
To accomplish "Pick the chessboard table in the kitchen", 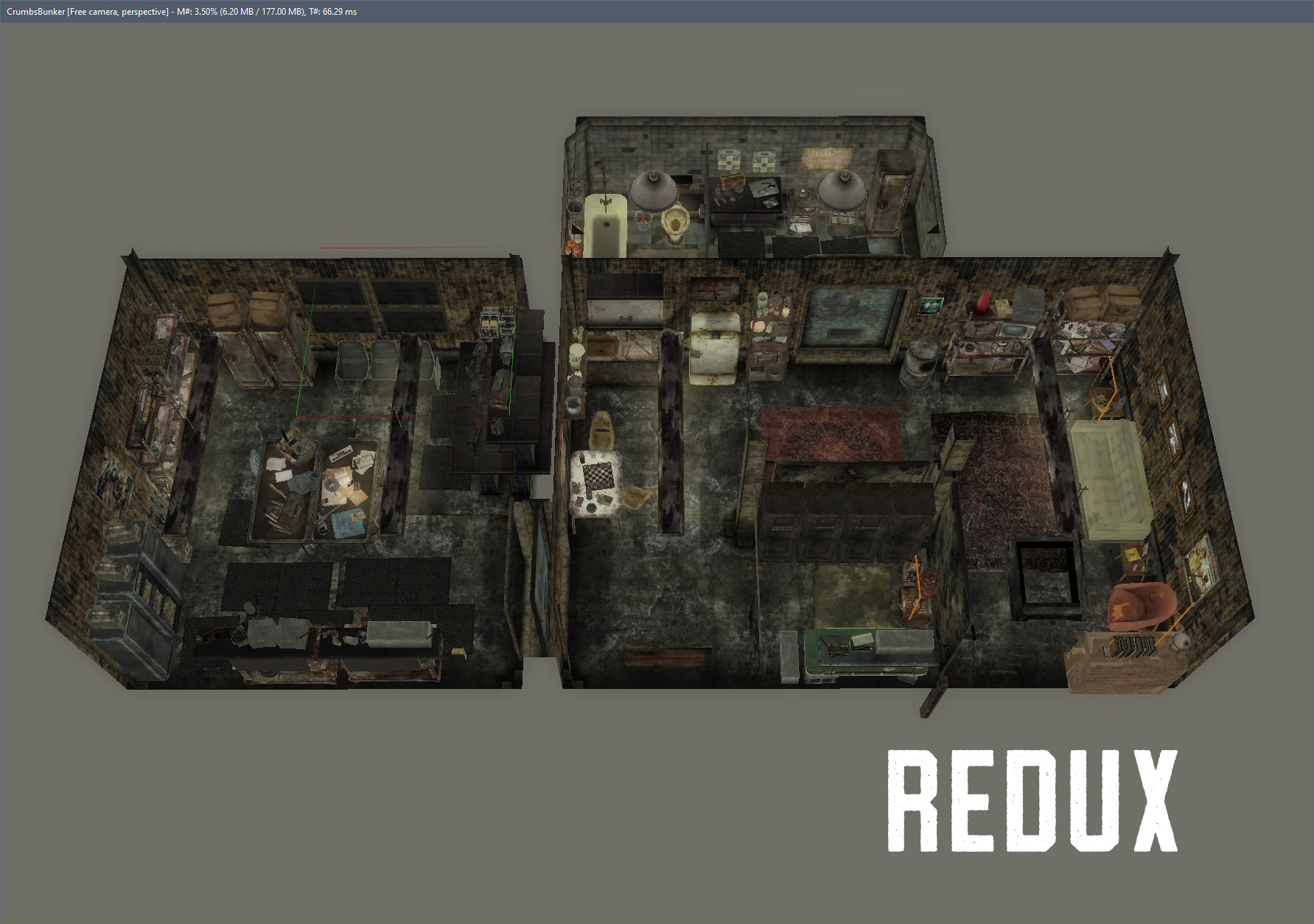I will (596, 483).
